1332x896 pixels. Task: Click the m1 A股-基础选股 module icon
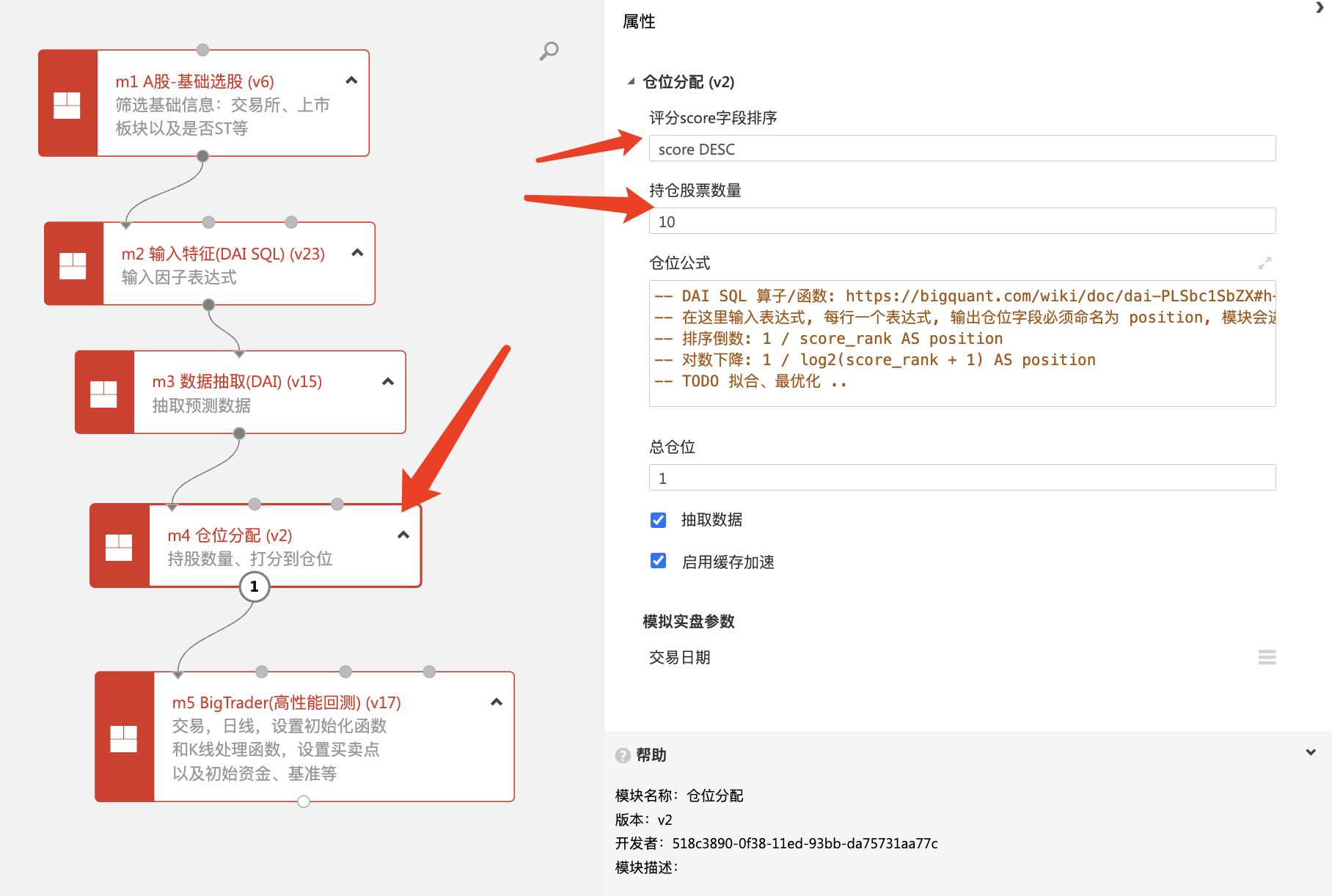click(x=67, y=104)
